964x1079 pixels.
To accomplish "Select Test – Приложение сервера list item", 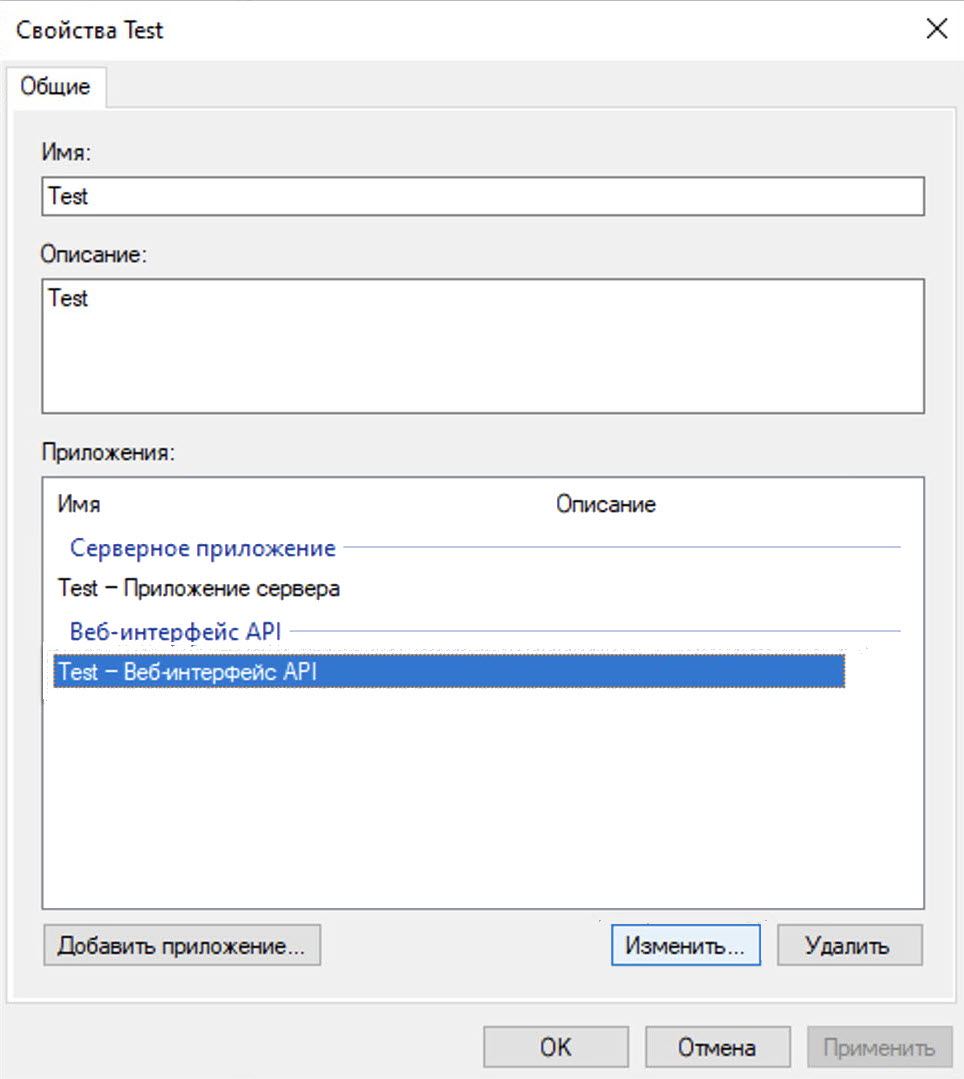I will 199,588.
